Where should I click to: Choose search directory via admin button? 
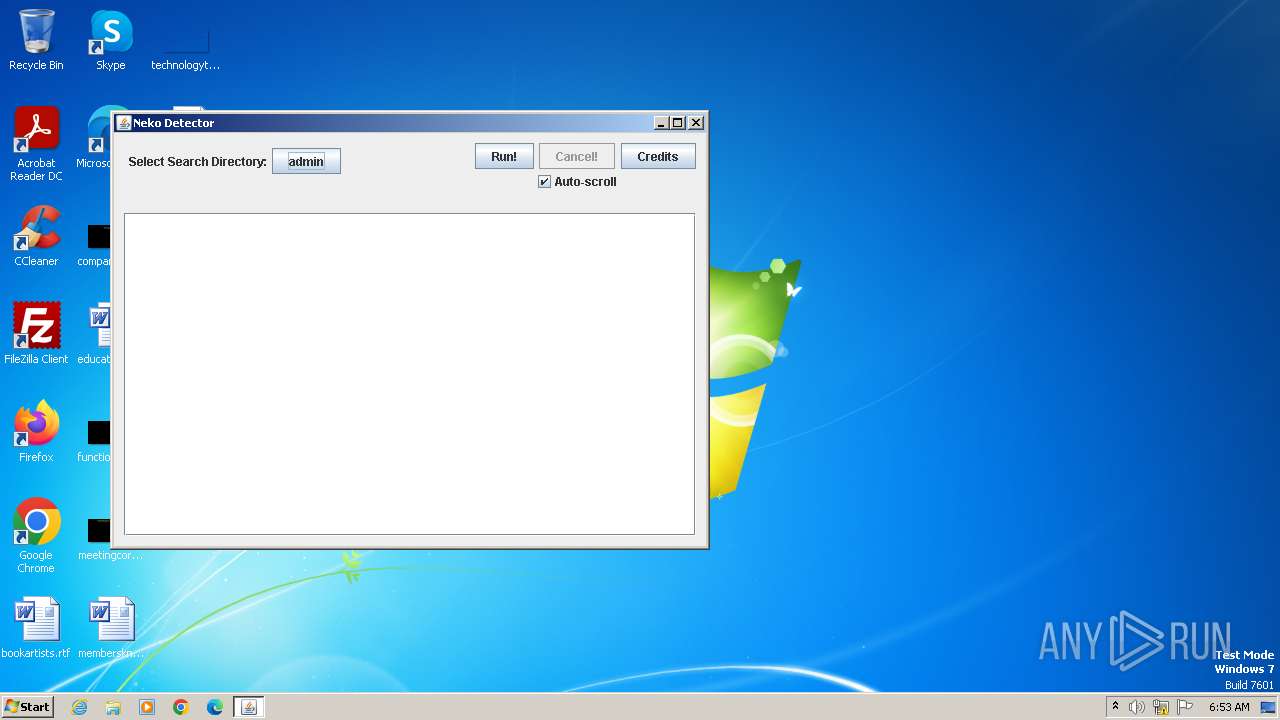coord(306,161)
